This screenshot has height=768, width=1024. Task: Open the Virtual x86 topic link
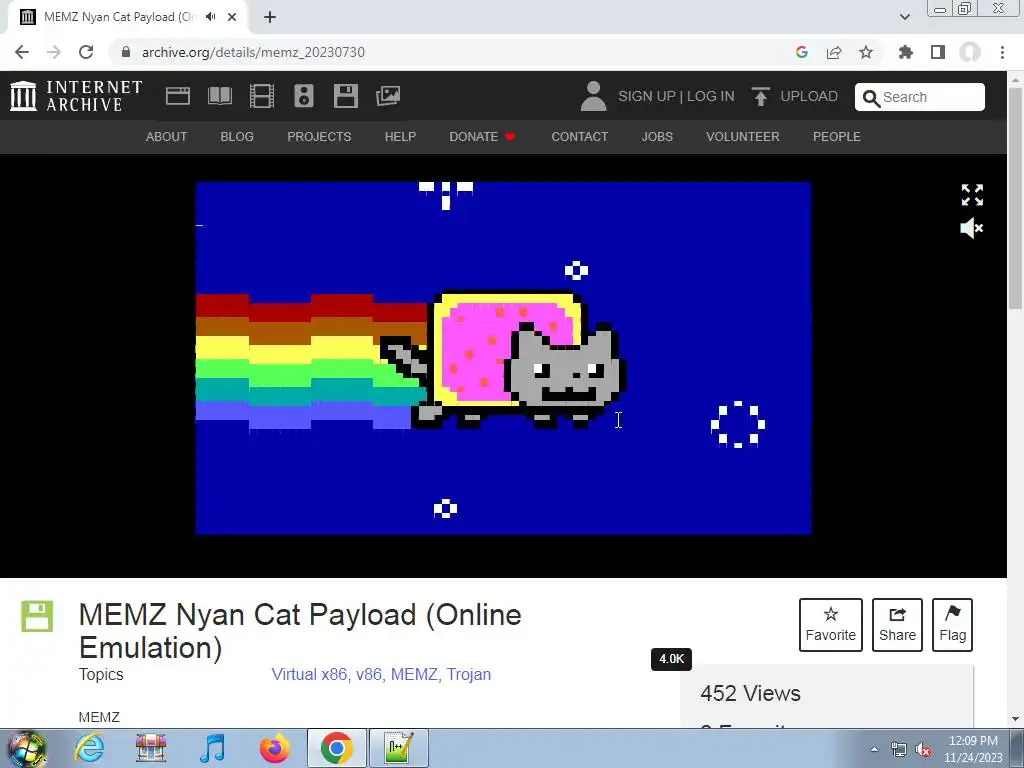[x=309, y=674]
